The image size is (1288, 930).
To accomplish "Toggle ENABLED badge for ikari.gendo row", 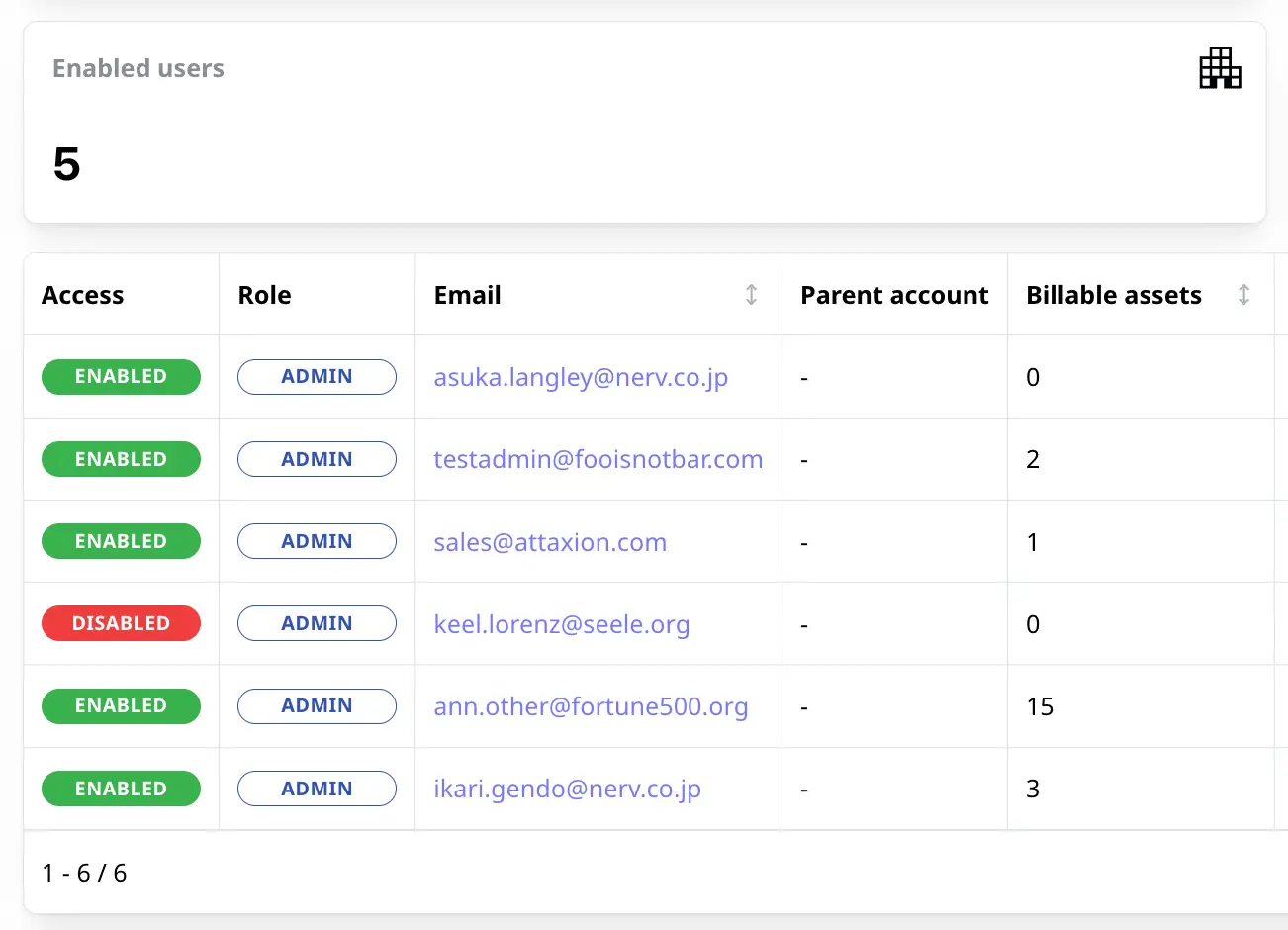I will coord(121,789).
